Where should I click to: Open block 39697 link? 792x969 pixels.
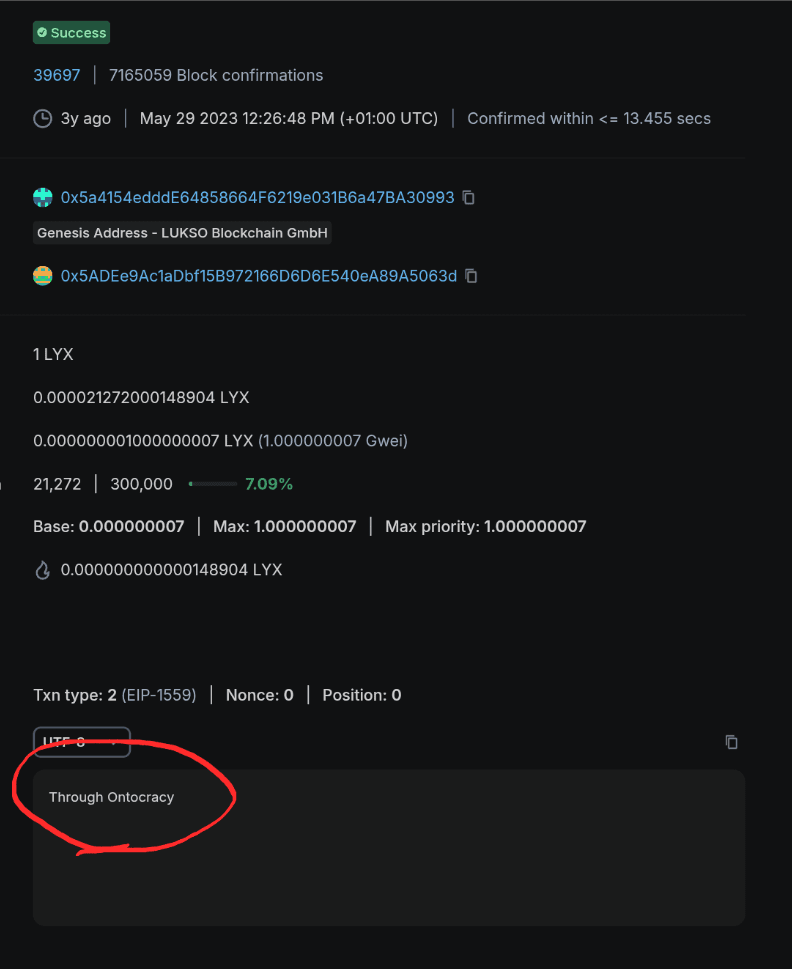click(57, 75)
